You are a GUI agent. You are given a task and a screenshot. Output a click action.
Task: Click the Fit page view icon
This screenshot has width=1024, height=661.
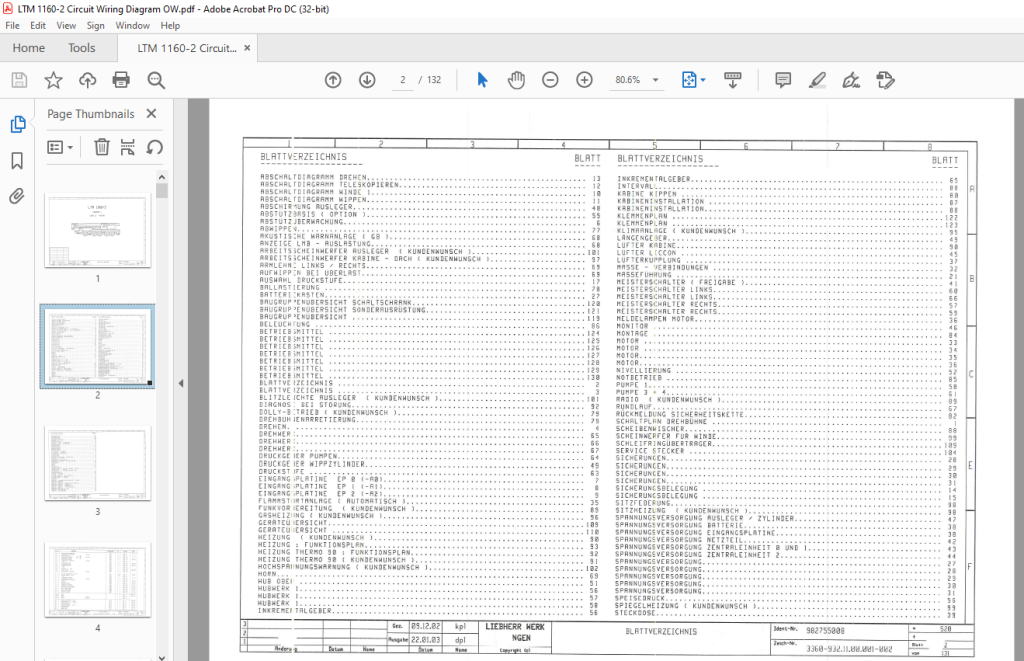(689, 80)
